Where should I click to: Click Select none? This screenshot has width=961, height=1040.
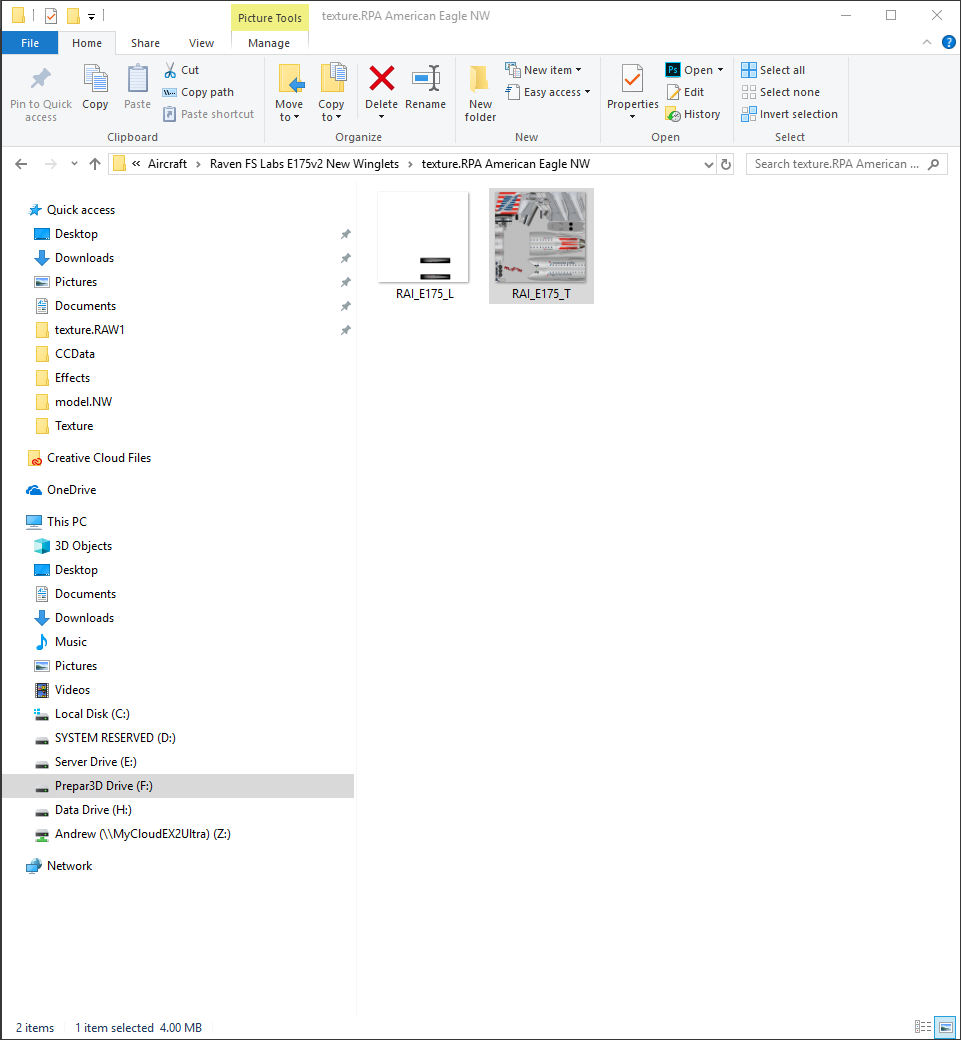click(x=781, y=92)
